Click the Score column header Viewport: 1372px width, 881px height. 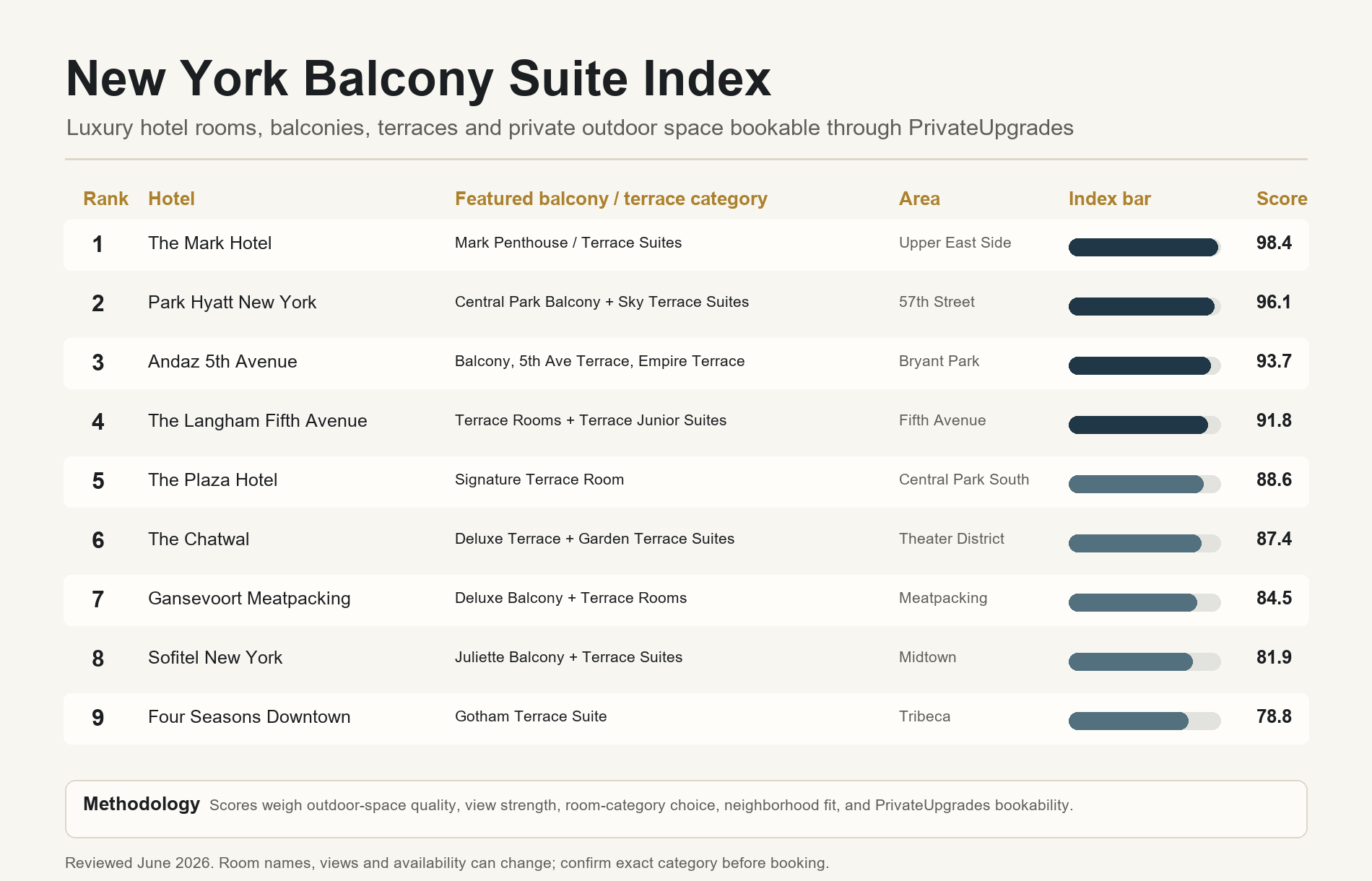[1282, 199]
